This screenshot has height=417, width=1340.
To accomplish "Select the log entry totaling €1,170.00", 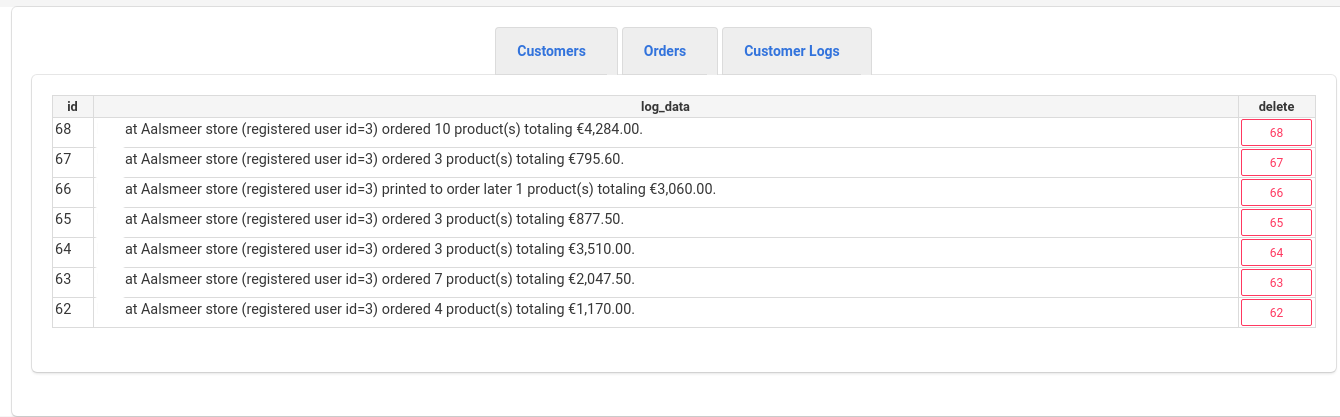I will pos(379,309).
